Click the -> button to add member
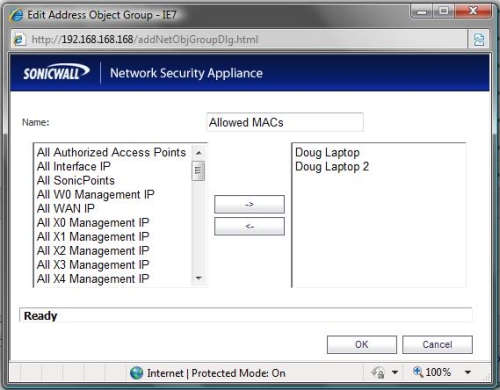This screenshot has height=390, width=500. click(249, 204)
